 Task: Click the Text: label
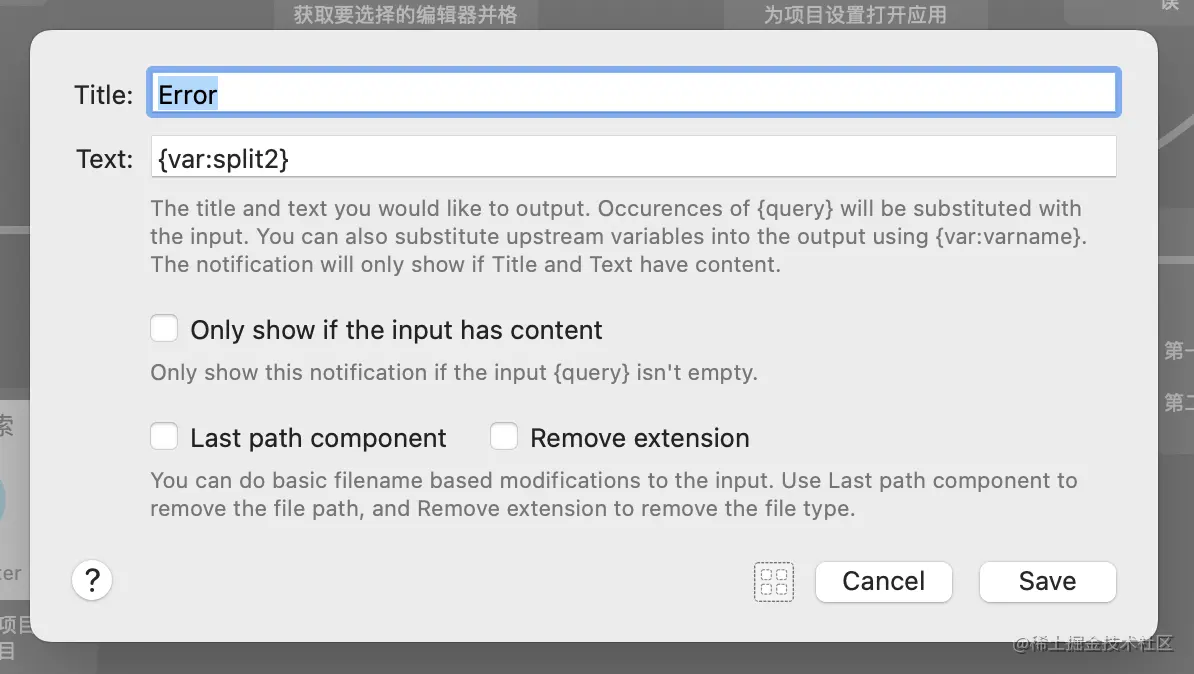[104, 159]
